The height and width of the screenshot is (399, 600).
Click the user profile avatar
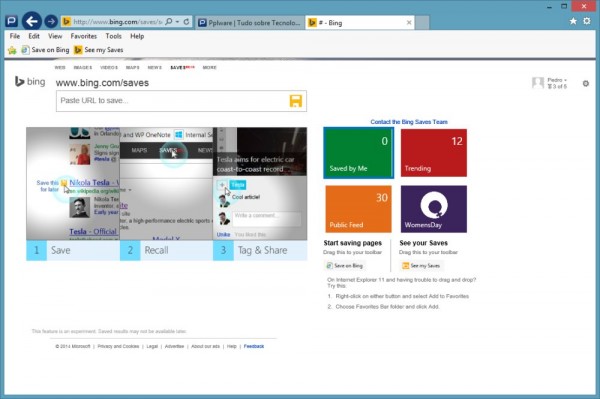coord(538,83)
